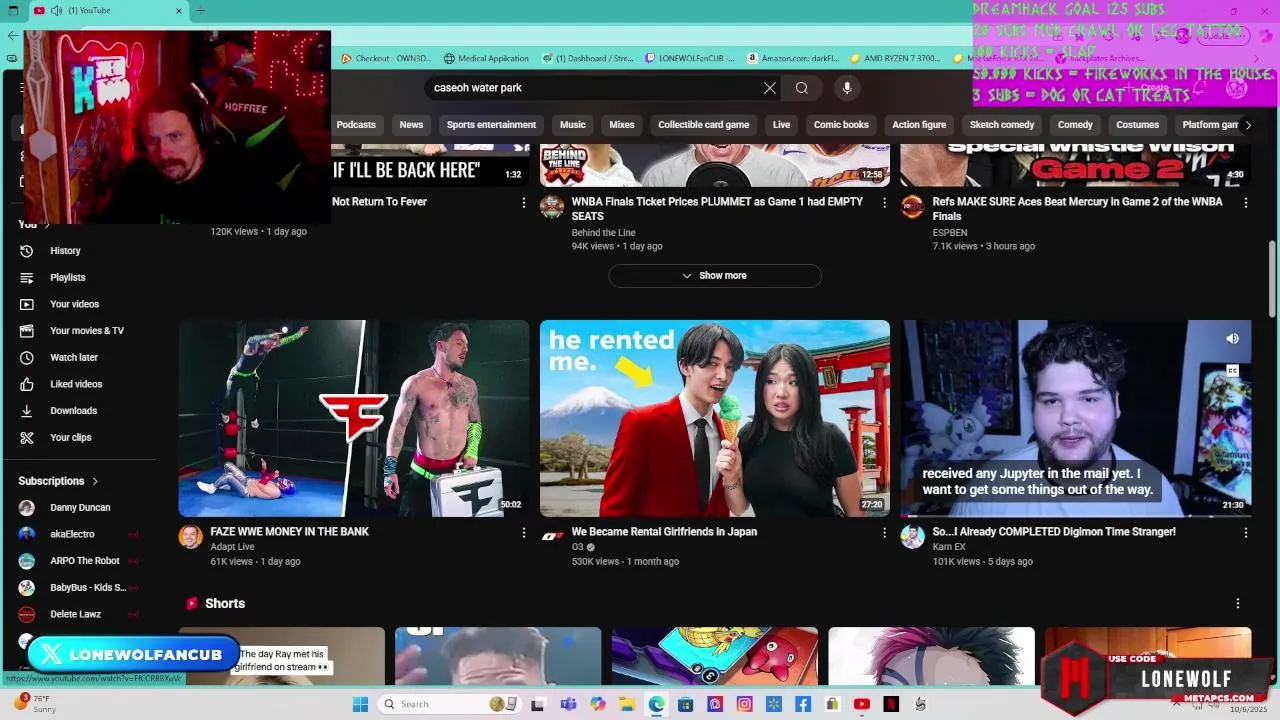The height and width of the screenshot is (720, 1280).
Task: Open options for Refs MAKE SURE video
Action: (1245, 202)
